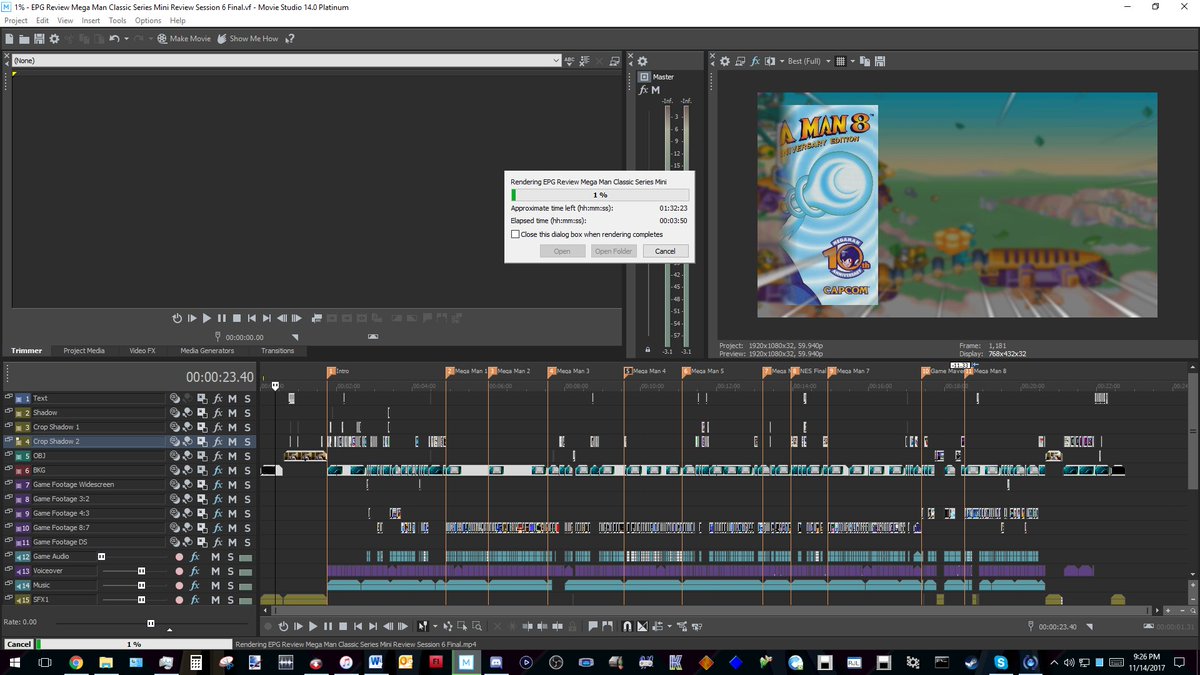
Task: Switch to the Project Media tab
Action: pos(84,351)
